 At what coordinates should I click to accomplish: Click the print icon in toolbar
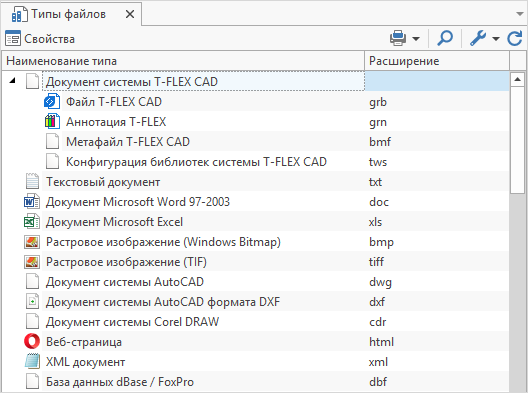[398, 38]
